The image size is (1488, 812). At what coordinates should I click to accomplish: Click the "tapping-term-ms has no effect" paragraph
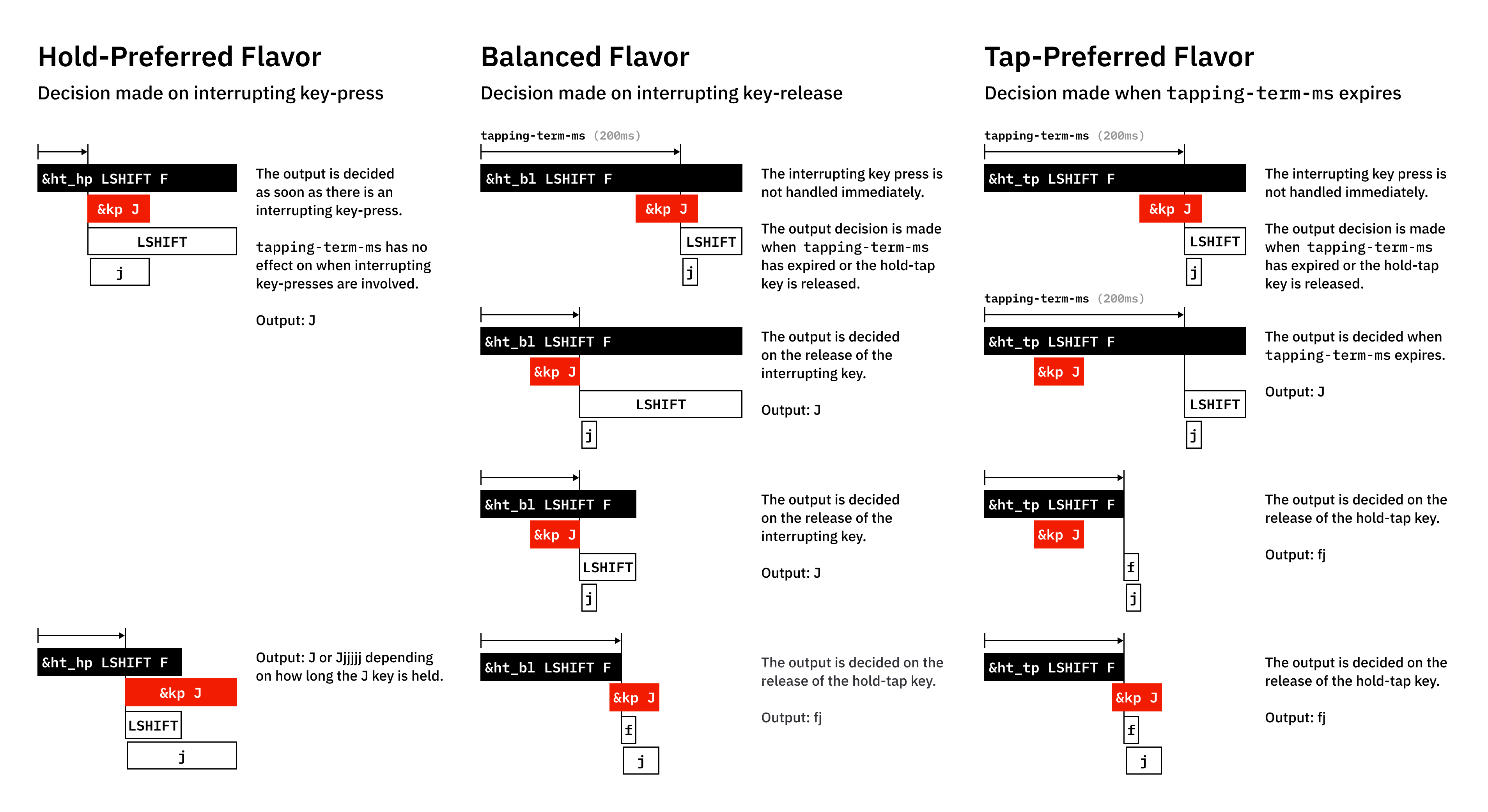pyautogui.click(x=343, y=265)
